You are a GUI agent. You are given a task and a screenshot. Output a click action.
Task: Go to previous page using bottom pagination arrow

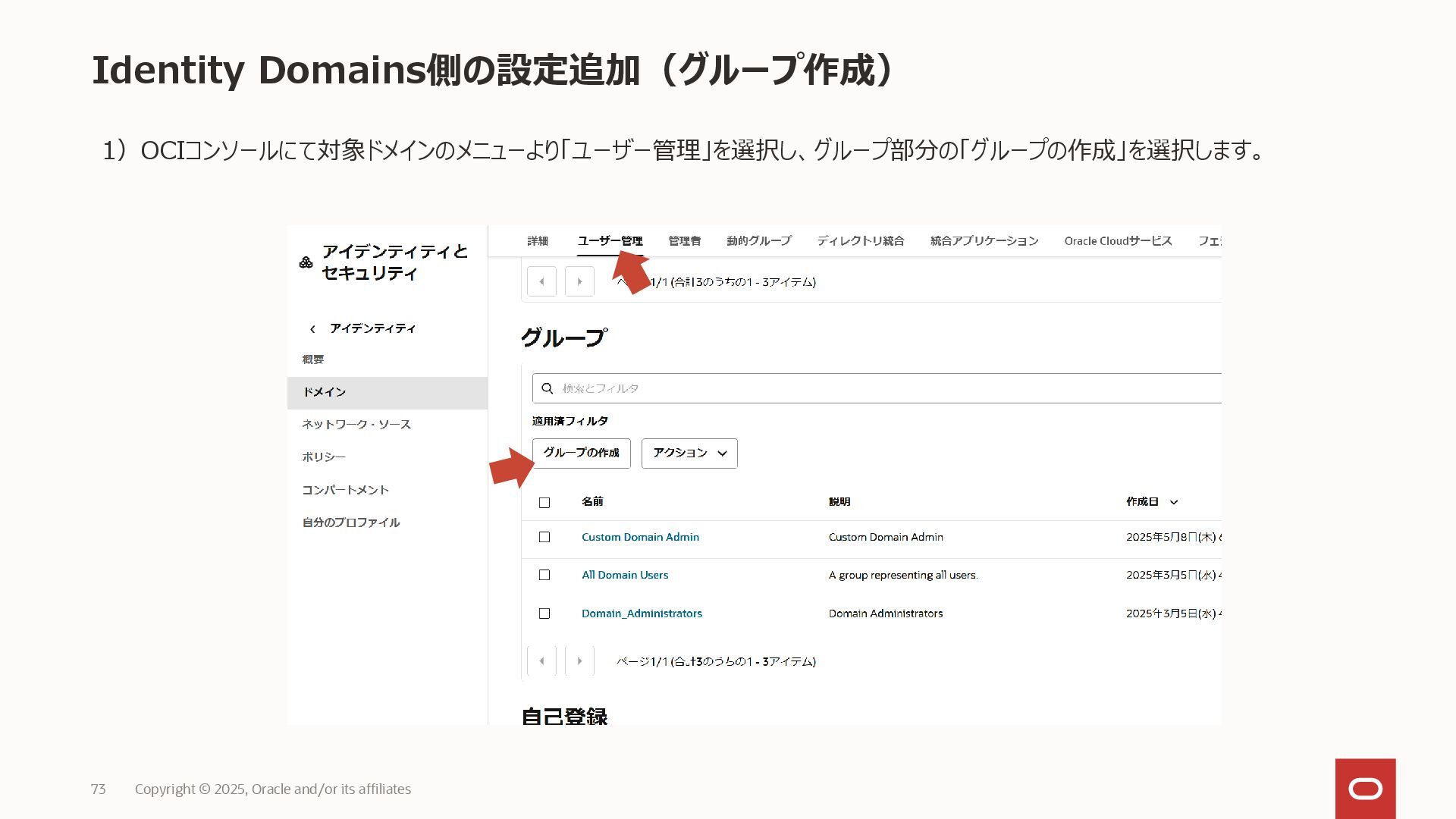[541, 661]
